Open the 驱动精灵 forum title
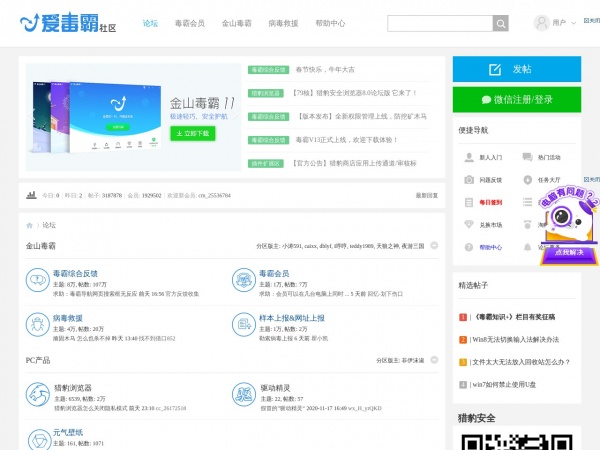This screenshot has width=600, height=450. point(275,388)
